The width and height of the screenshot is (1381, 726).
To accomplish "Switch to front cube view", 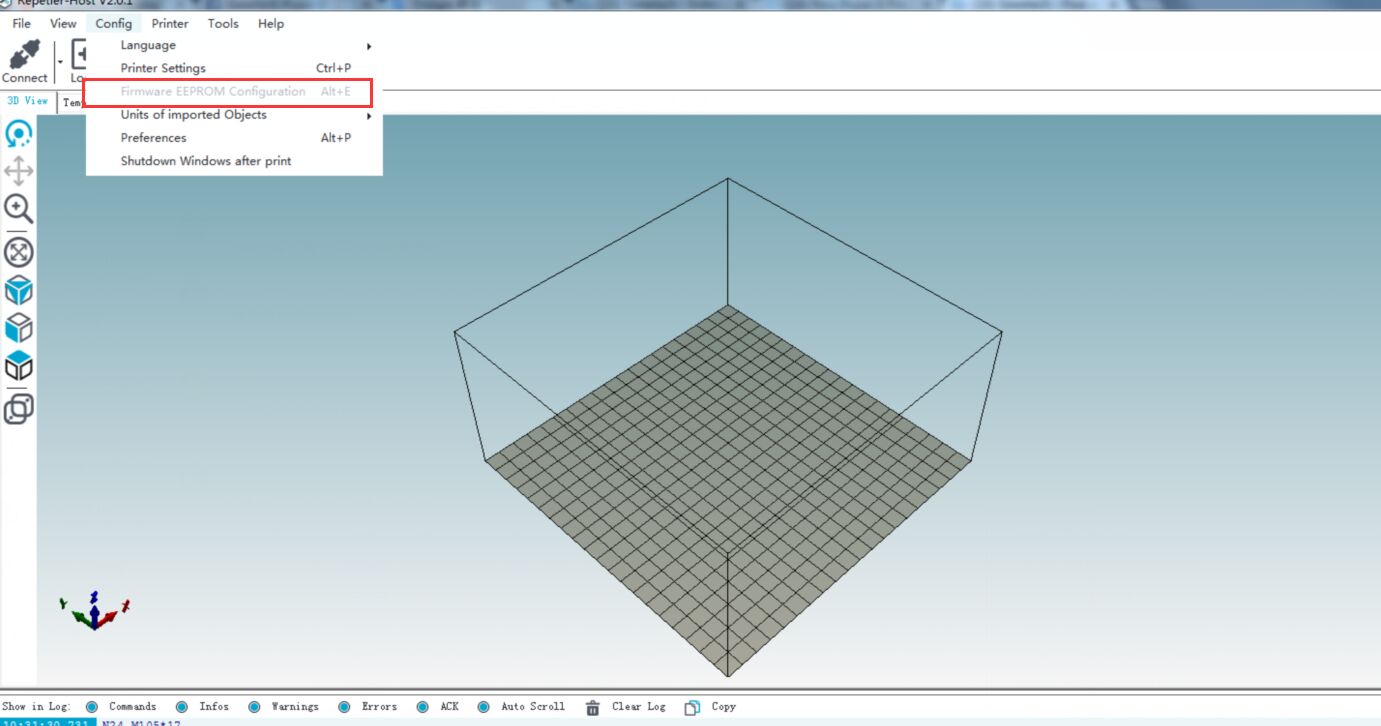I will tap(19, 328).
